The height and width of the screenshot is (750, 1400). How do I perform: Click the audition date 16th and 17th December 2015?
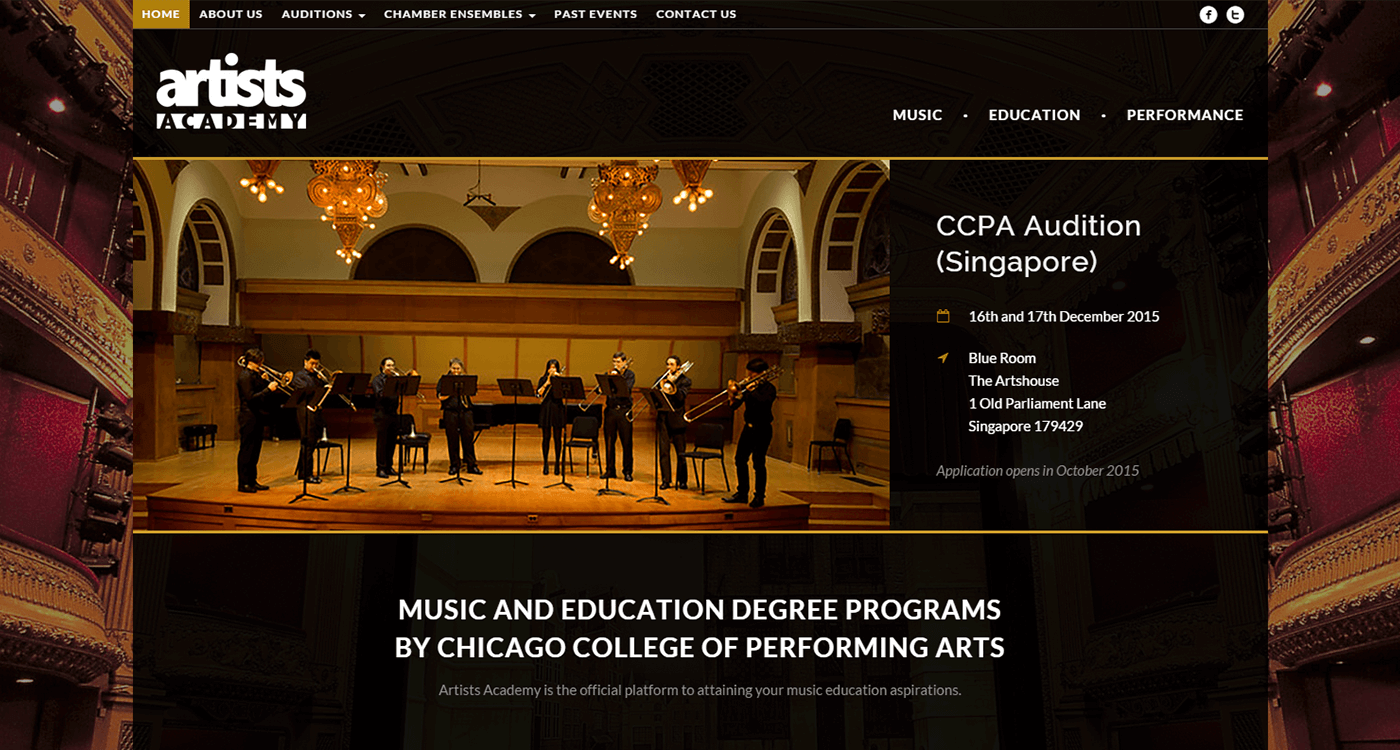tap(1064, 316)
